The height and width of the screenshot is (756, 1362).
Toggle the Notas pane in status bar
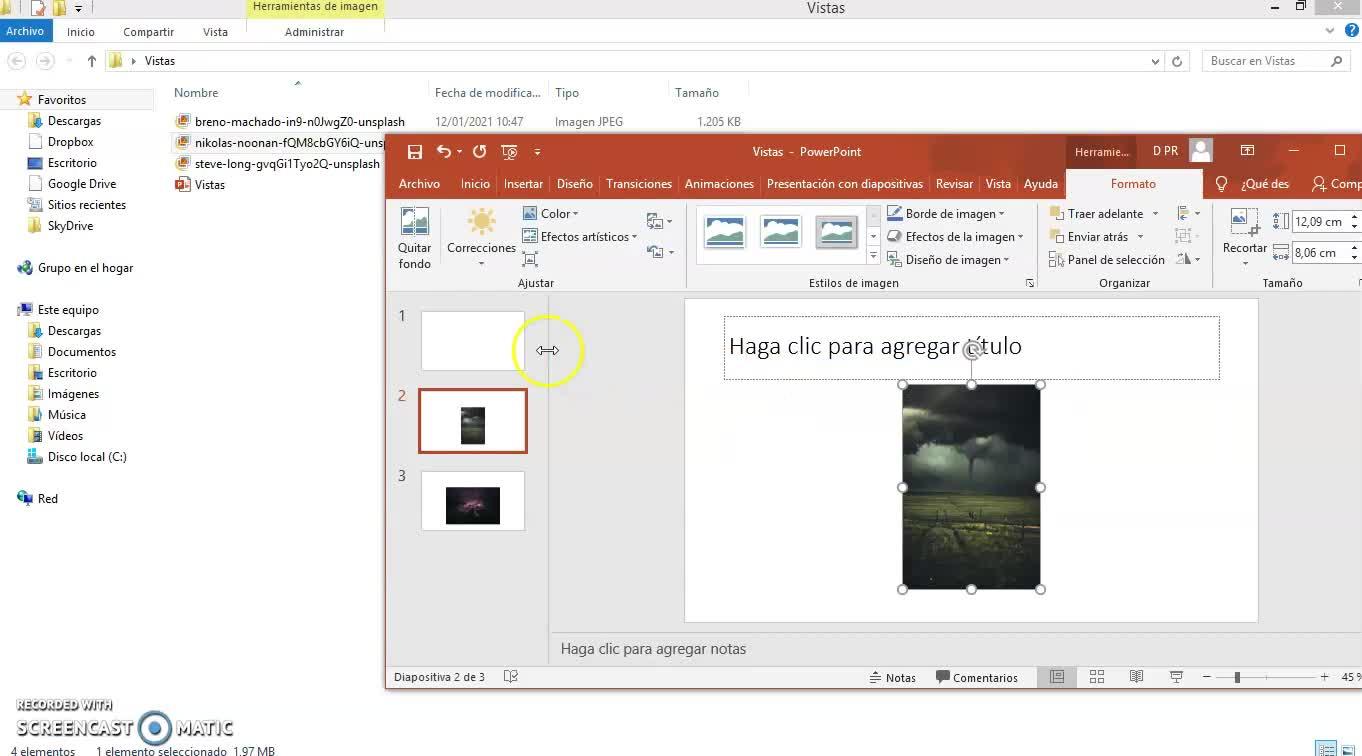[x=892, y=677]
